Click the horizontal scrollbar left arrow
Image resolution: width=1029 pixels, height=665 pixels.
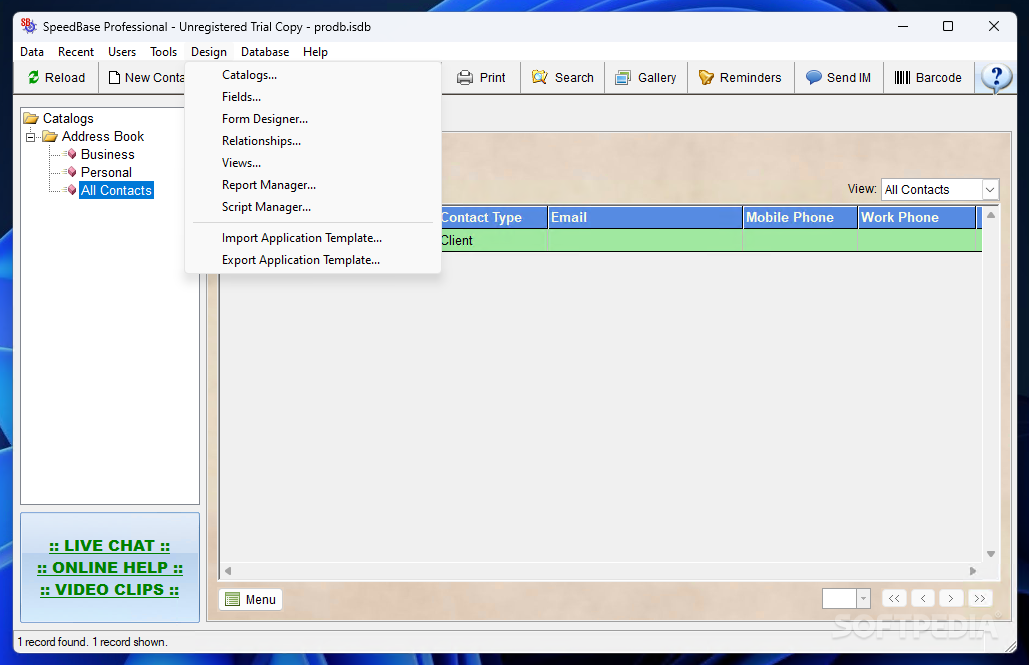(228, 570)
